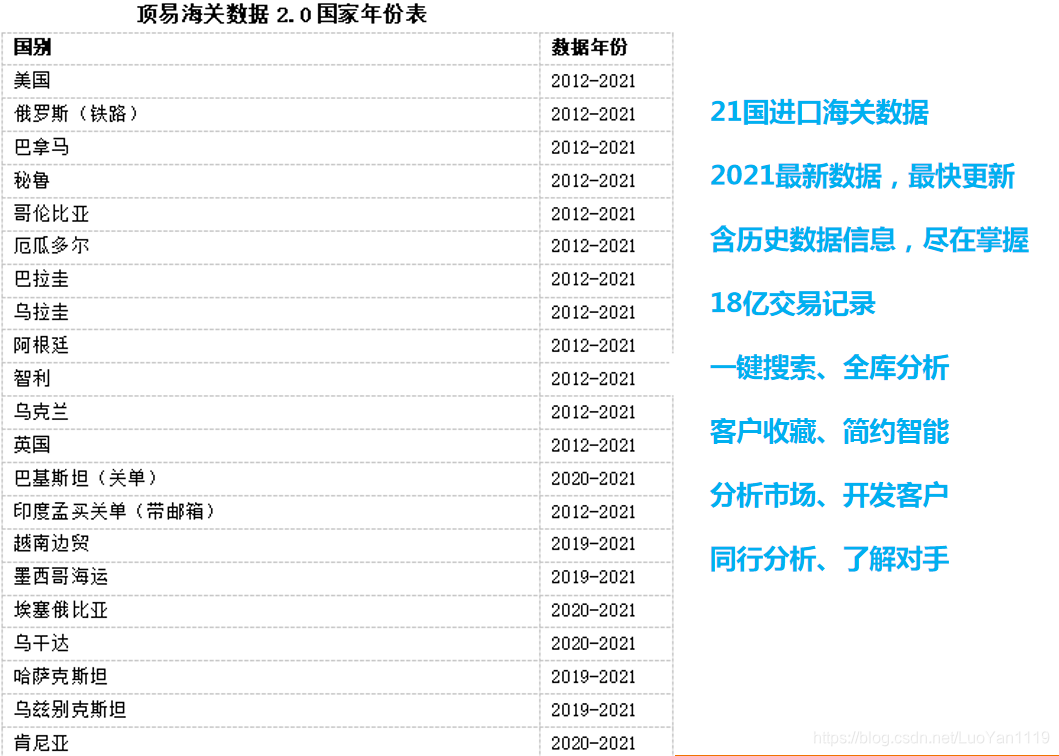Click the year range for 乌克兰

pos(593,412)
